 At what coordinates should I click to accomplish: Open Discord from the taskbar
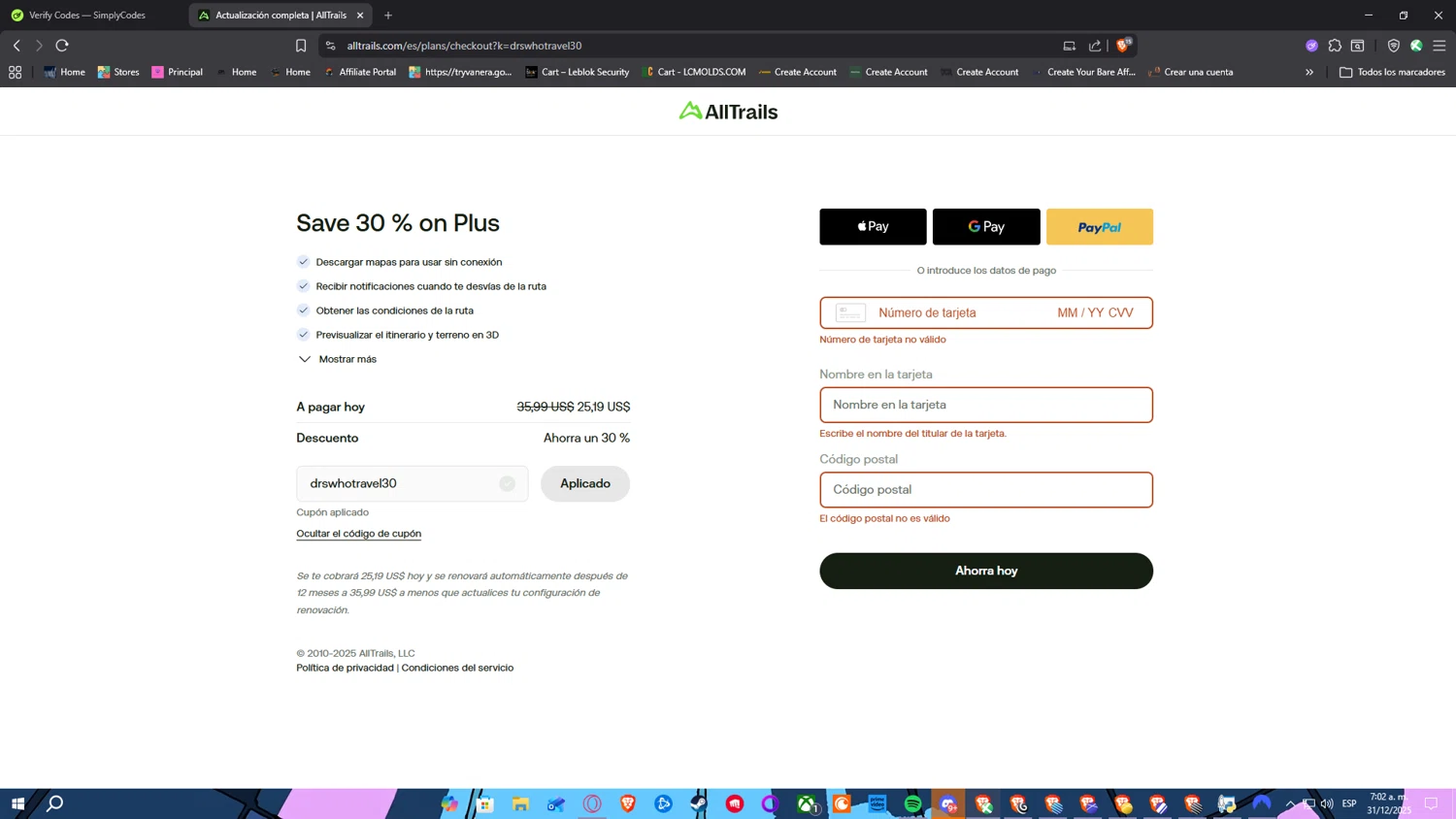(948, 803)
